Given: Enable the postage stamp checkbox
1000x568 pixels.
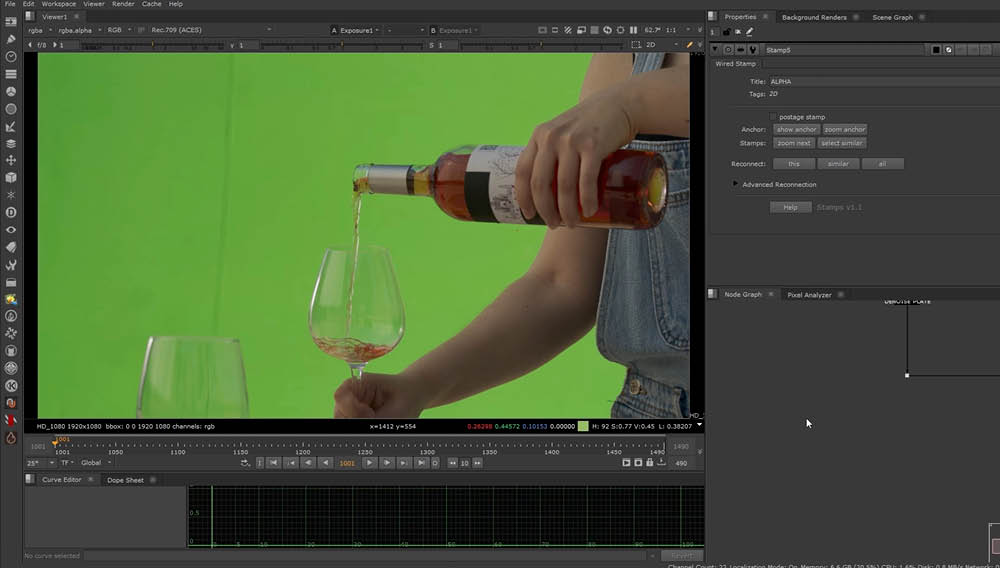Looking at the screenshot, I should 773,117.
